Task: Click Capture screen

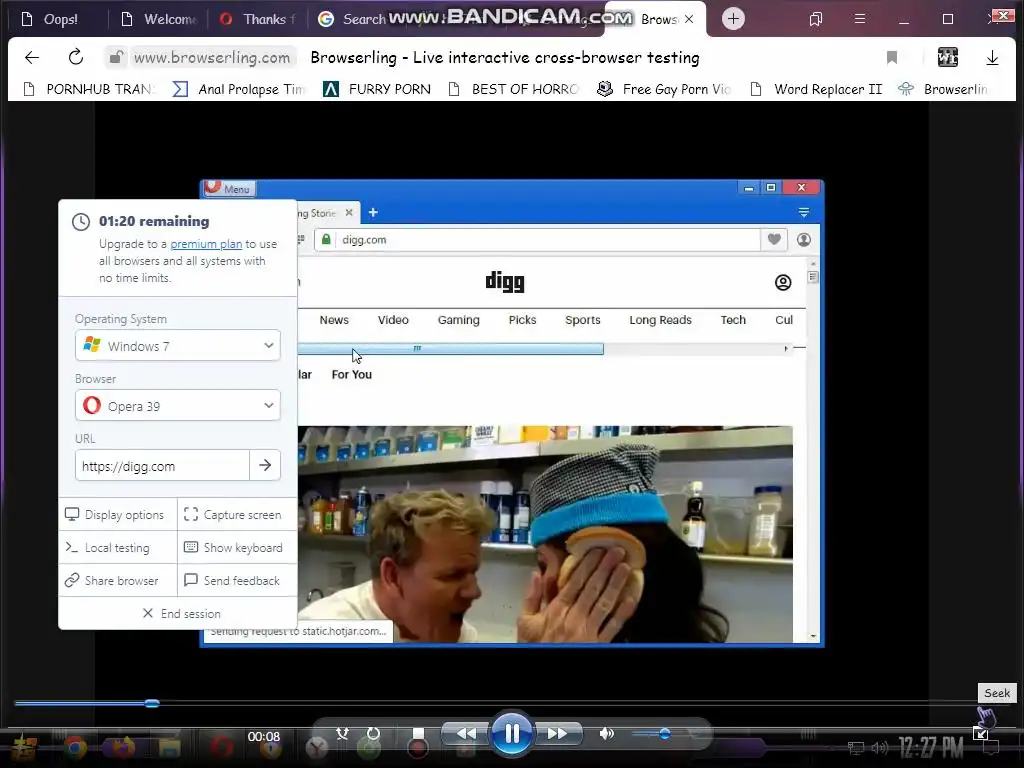Action: 238,515
